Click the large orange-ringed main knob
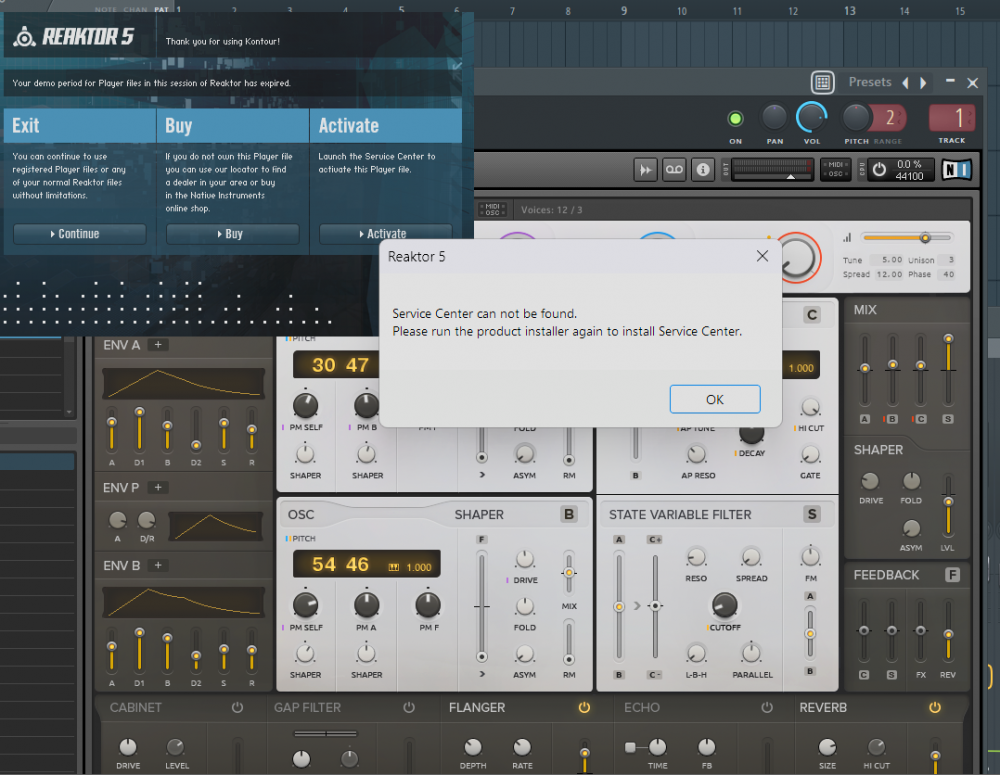The image size is (1000, 775). 797,258
